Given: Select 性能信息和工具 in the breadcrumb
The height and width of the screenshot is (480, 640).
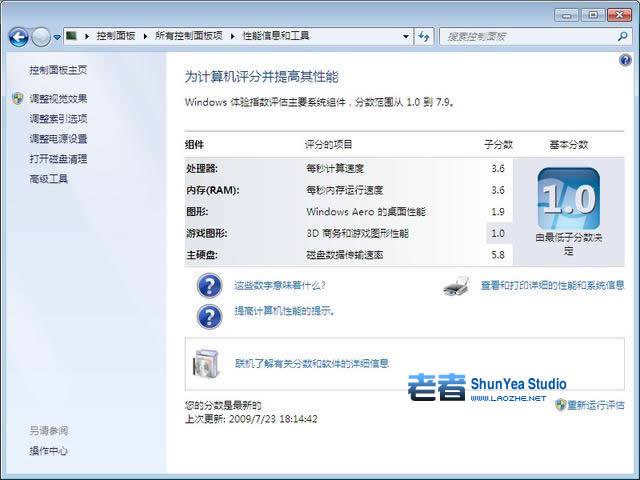Looking at the screenshot, I should (x=276, y=36).
